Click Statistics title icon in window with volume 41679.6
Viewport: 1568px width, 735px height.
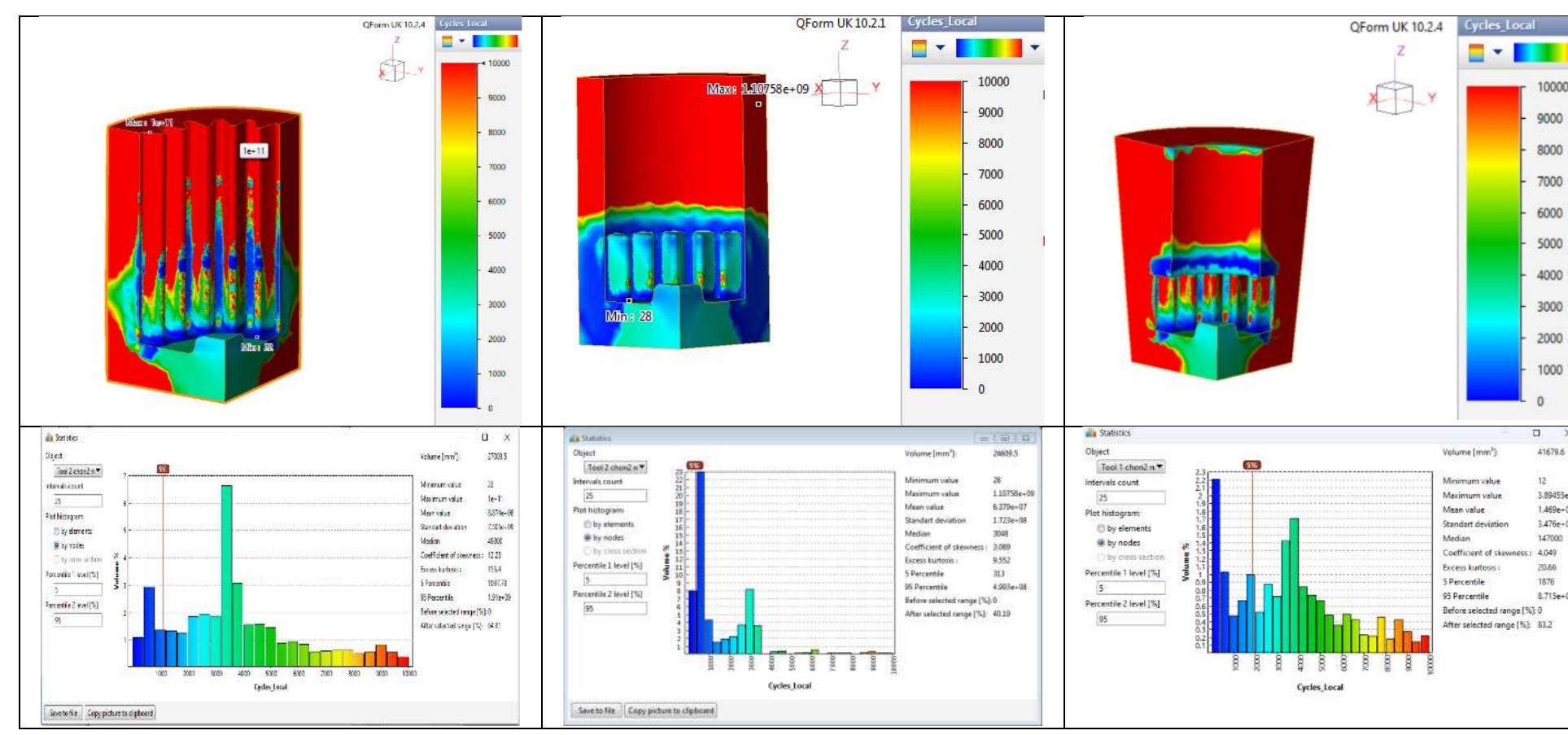pos(1090,433)
